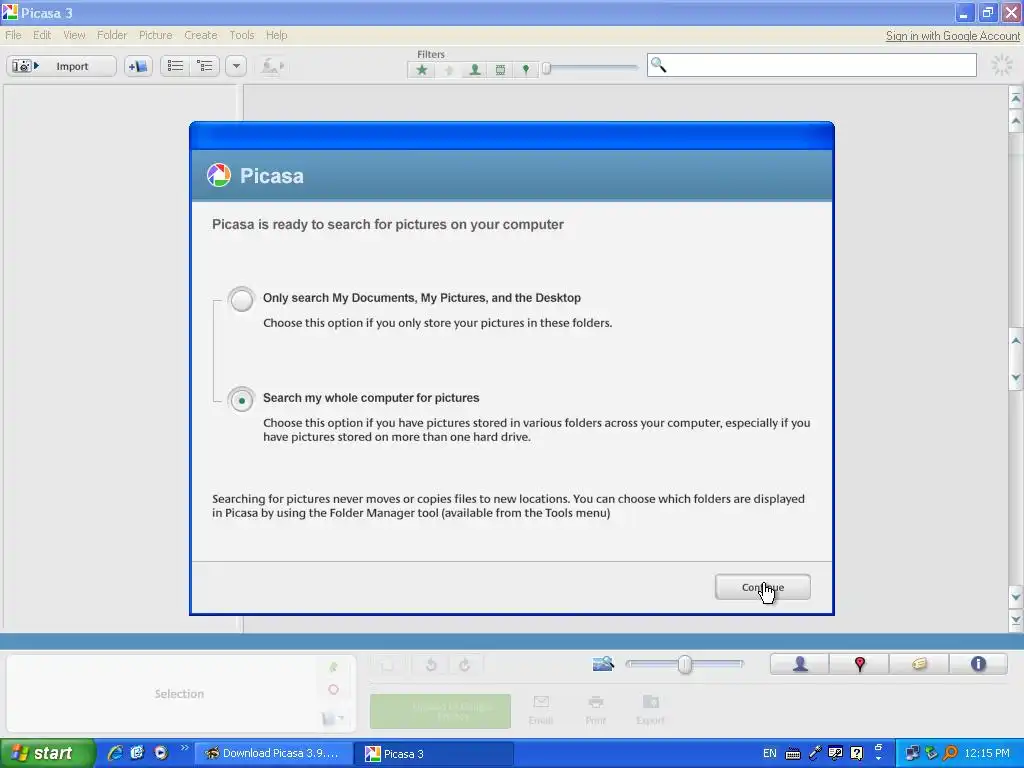Open the Help menu
The height and width of the screenshot is (768, 1024).
pos(276,35)
